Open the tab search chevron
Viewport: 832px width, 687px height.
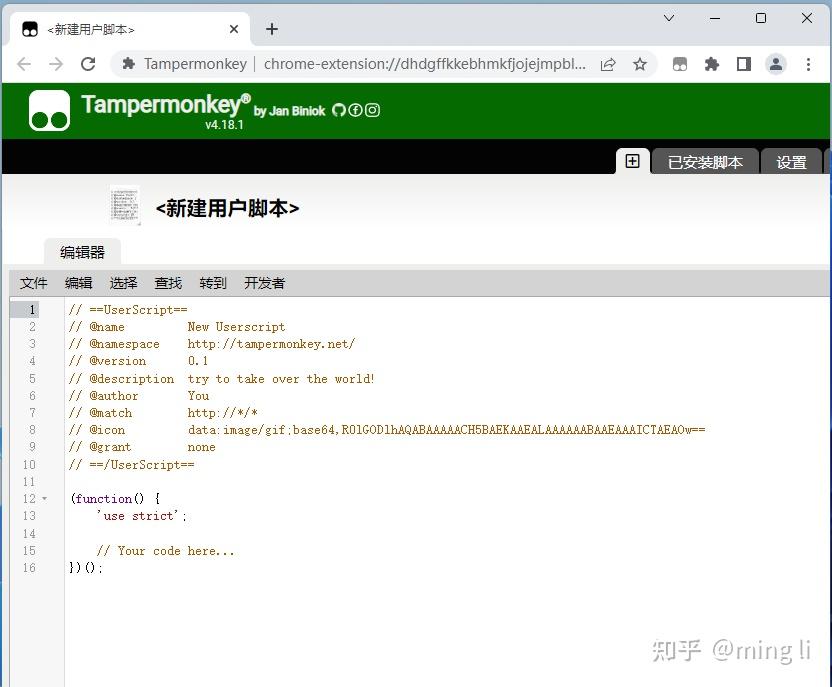click(x=669, y=18)
